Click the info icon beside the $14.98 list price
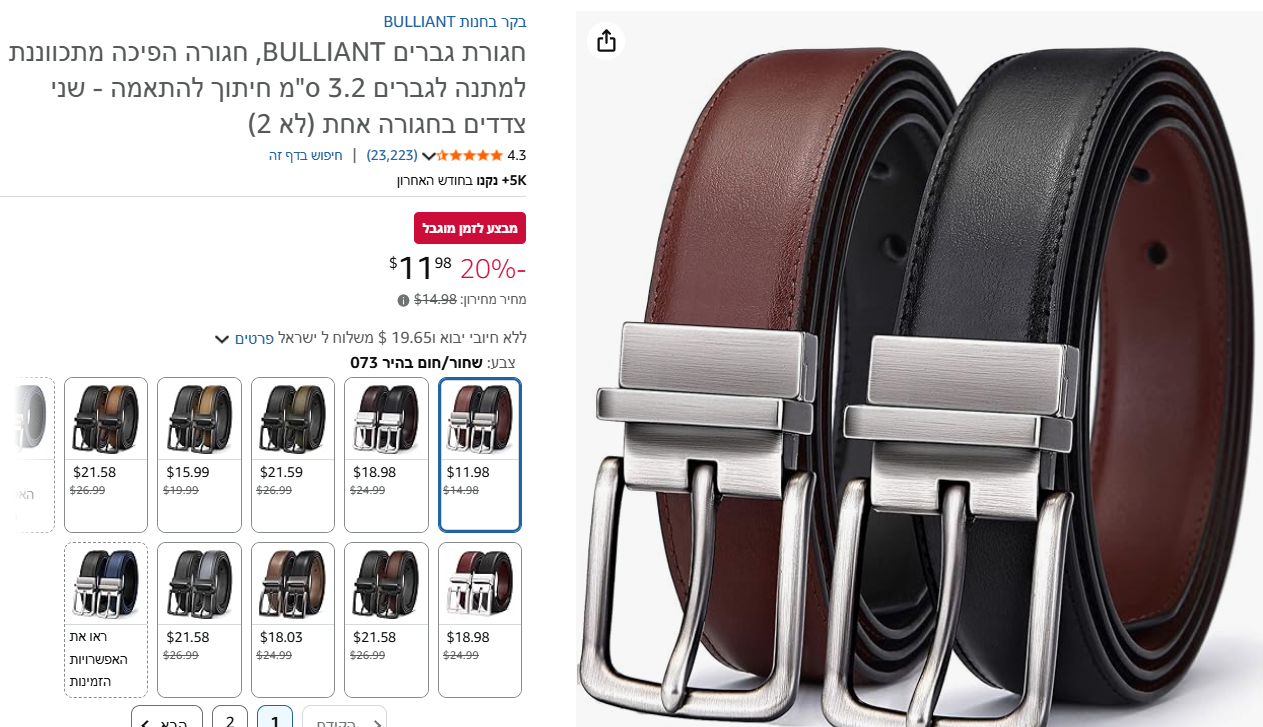Image resolution: width=1263 pixels, height=727 pixels. (403, 300)
